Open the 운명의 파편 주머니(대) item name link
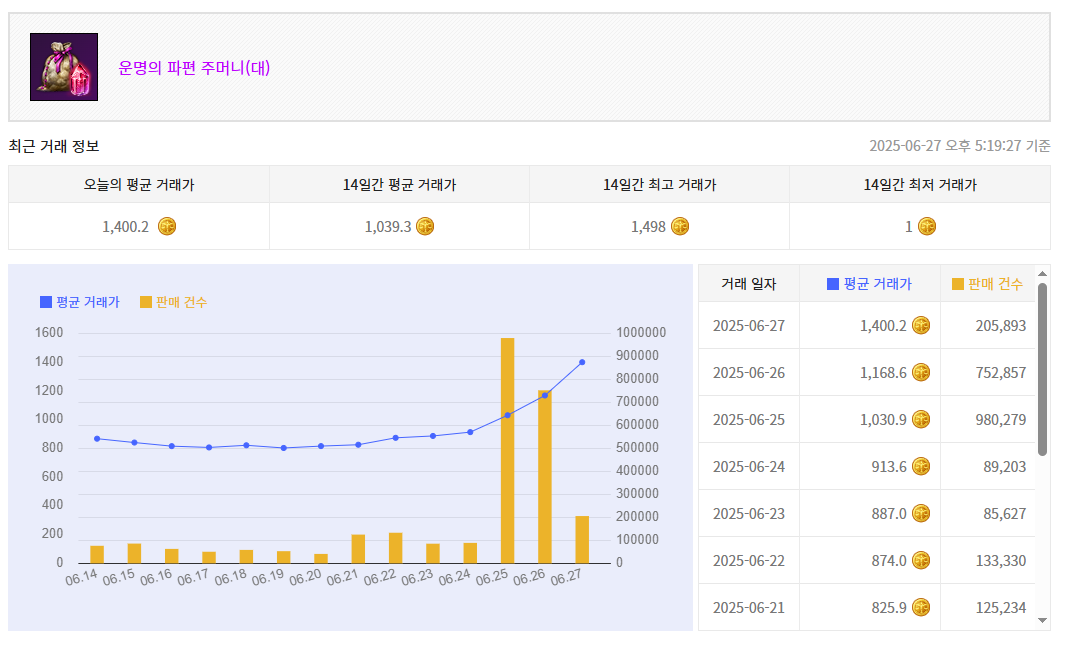 [195, 68]
